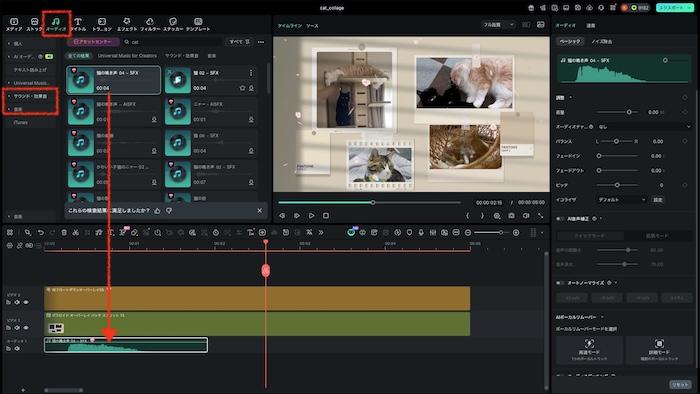Open the equalizer デフォルト dropdown

(x=621, y=200)
